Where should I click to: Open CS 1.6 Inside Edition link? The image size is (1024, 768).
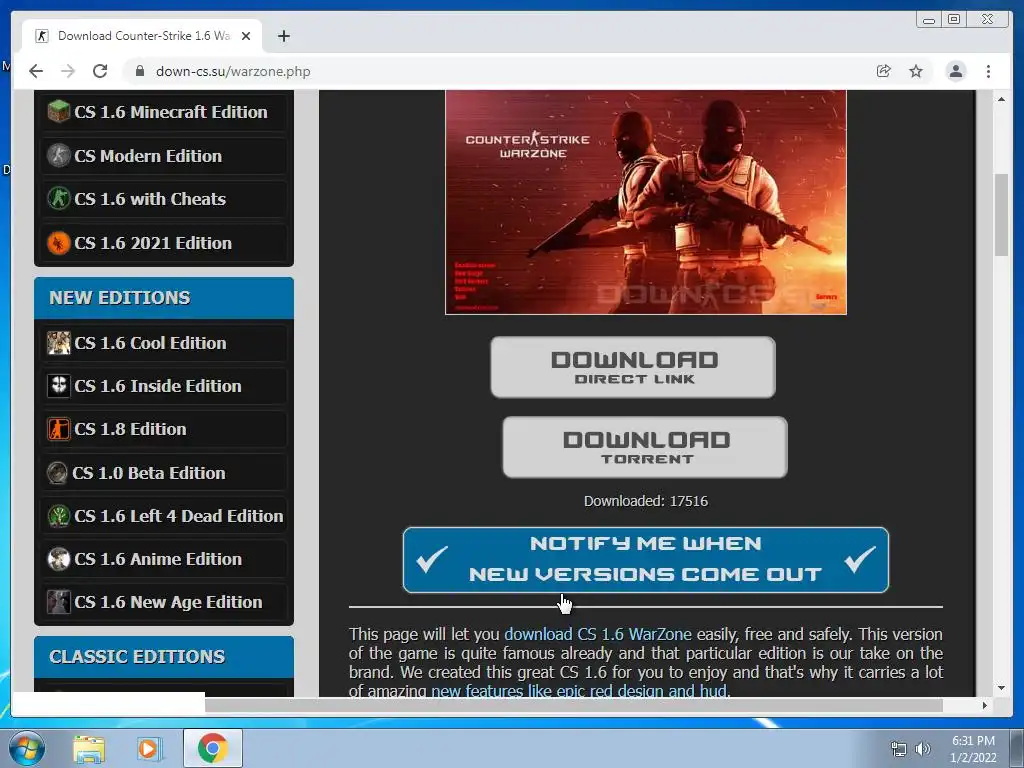[x=157, y=386]
